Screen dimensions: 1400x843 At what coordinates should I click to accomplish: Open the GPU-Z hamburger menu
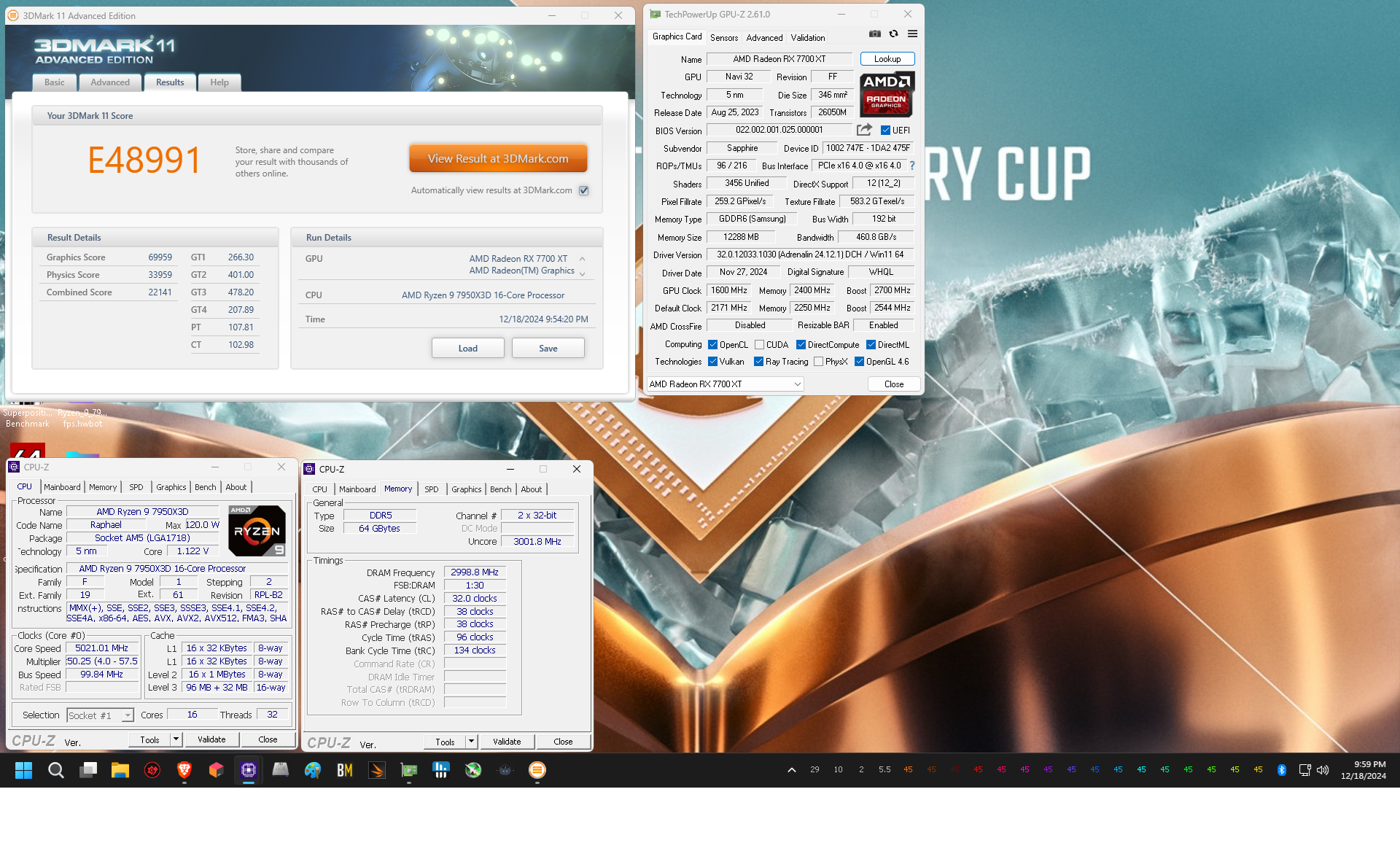(x=912, y=34)
